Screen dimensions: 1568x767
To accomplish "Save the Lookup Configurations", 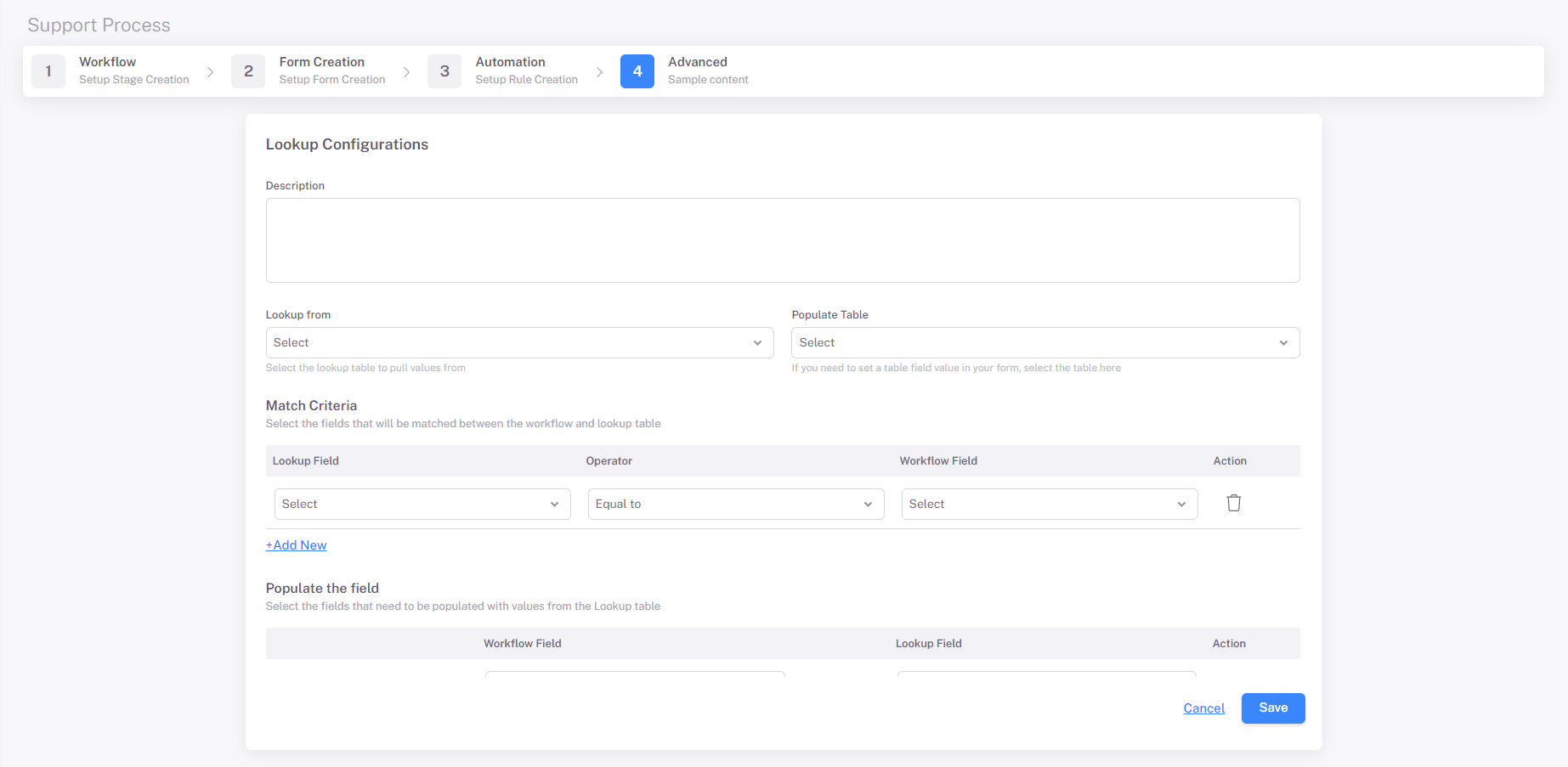I will point(1272,708).
